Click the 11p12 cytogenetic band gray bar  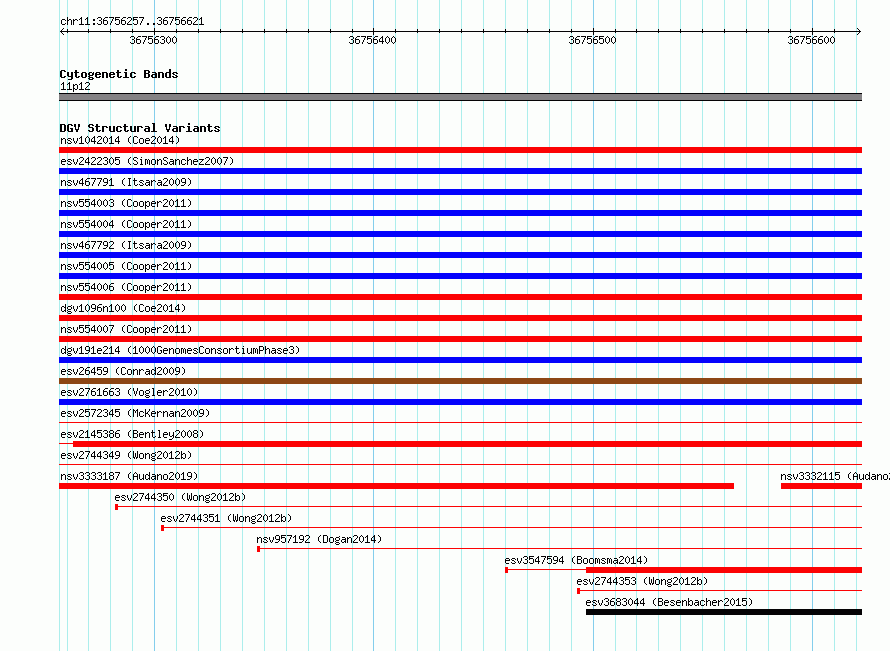tap(460, 97)
